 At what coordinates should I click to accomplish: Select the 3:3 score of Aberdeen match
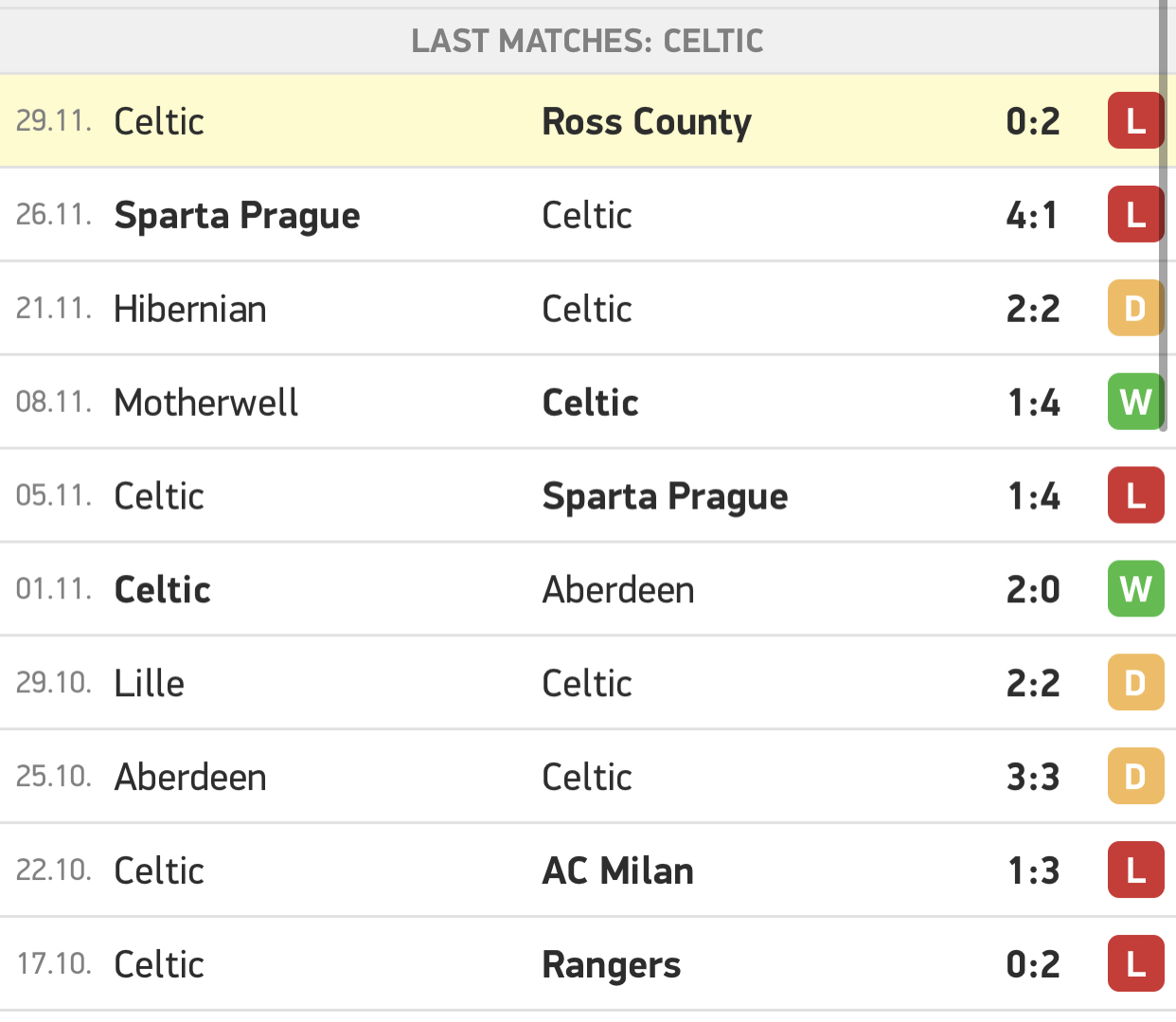(x=1032, y=777)
